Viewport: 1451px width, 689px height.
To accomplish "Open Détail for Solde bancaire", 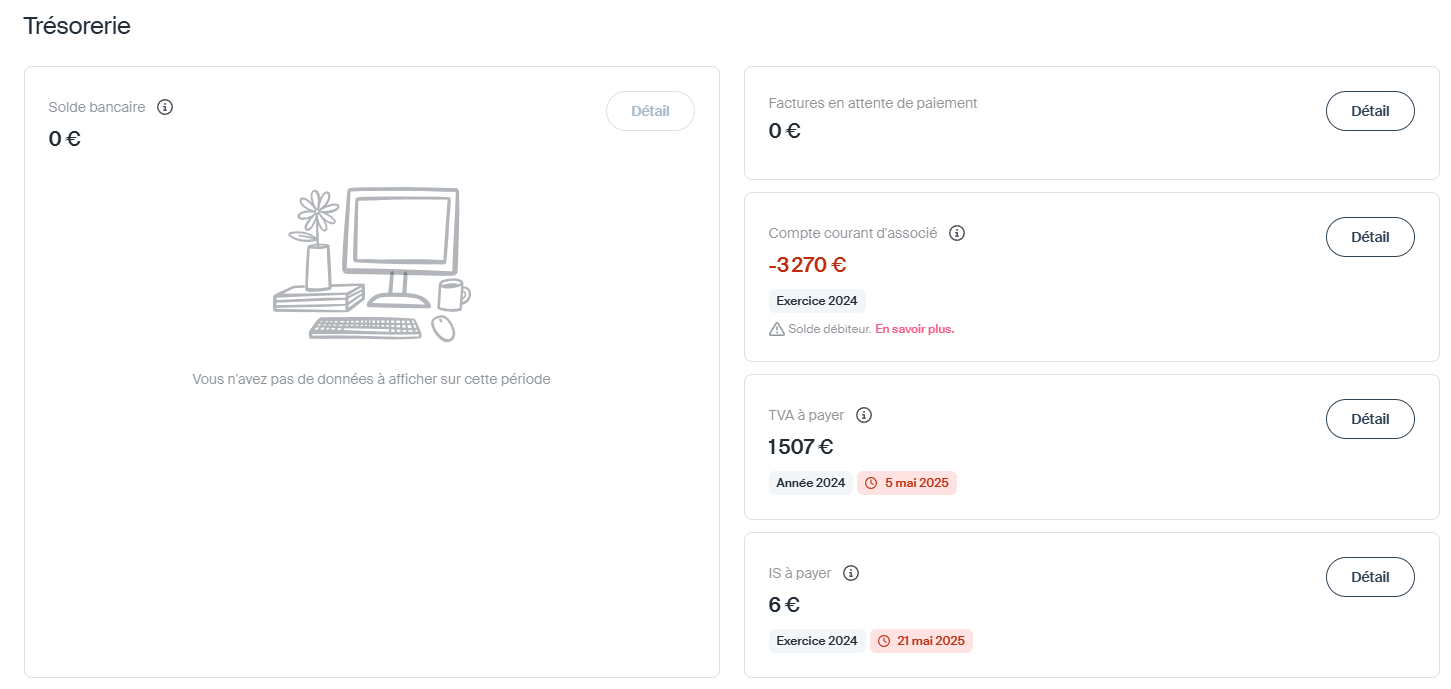I will pos(650,111).
